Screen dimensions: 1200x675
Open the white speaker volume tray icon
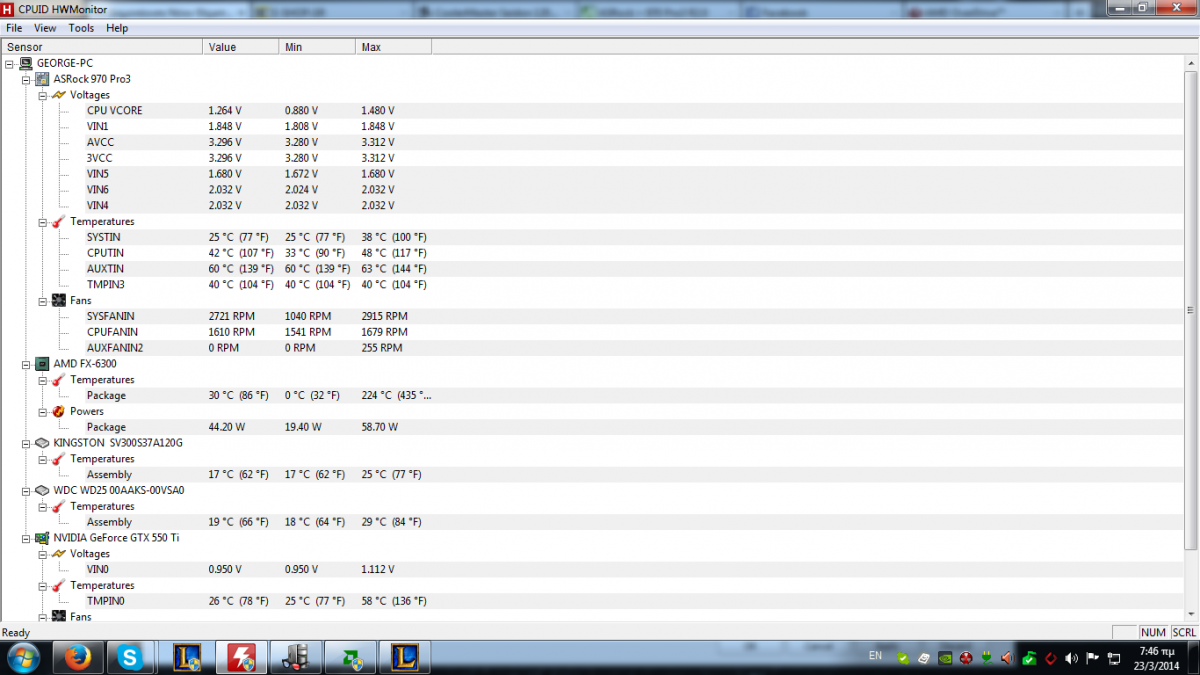[1072, 657]
